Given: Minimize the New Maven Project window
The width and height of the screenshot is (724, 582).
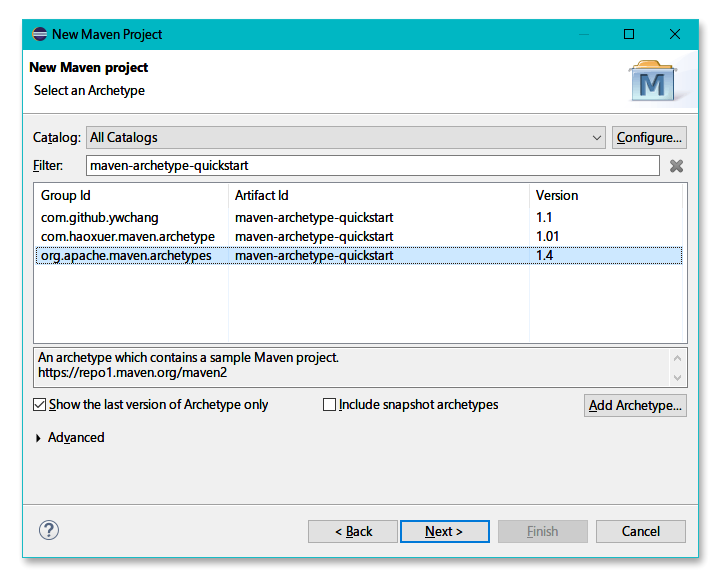Looking at the screenshot, I should [584, 34].
